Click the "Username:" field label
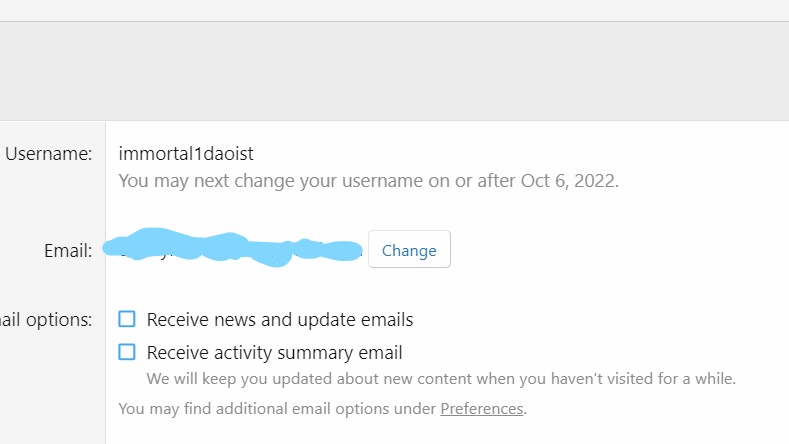This screenshot has width=789, height=444. pos(48,154)
